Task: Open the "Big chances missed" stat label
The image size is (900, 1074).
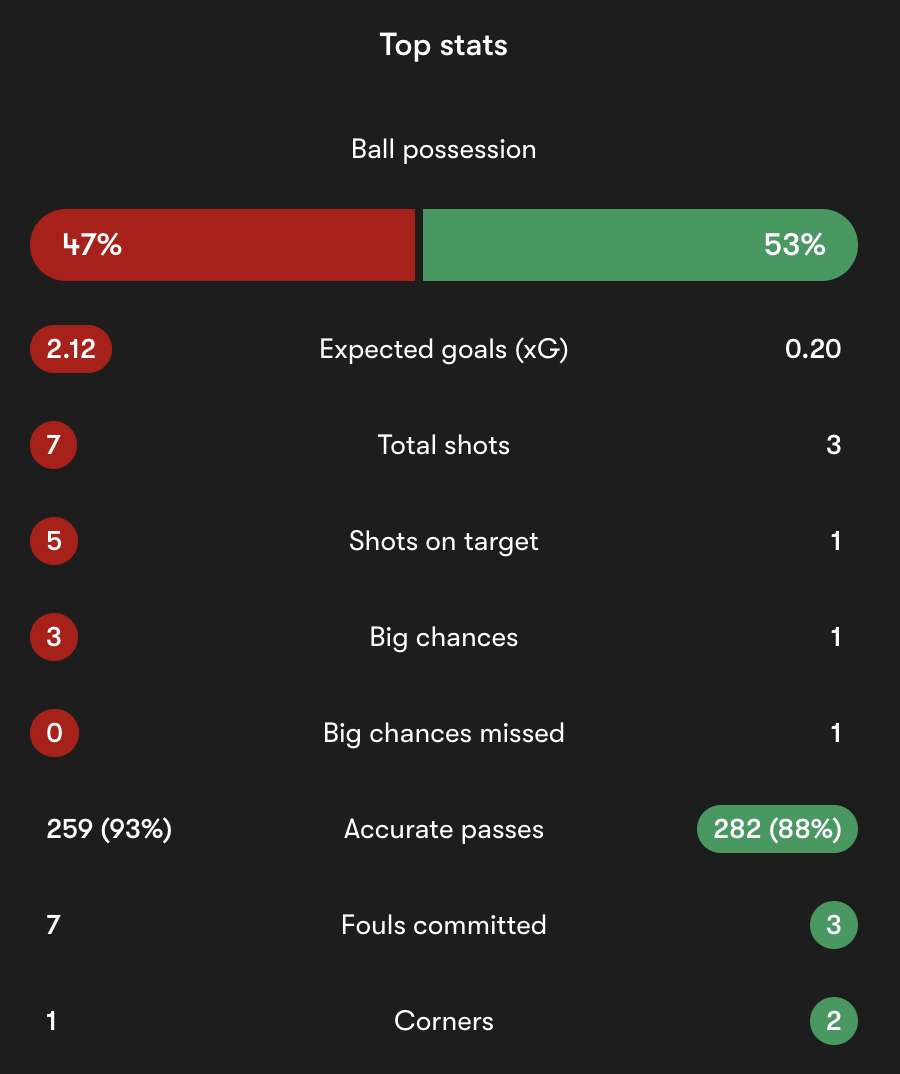Action: (444, 733)
